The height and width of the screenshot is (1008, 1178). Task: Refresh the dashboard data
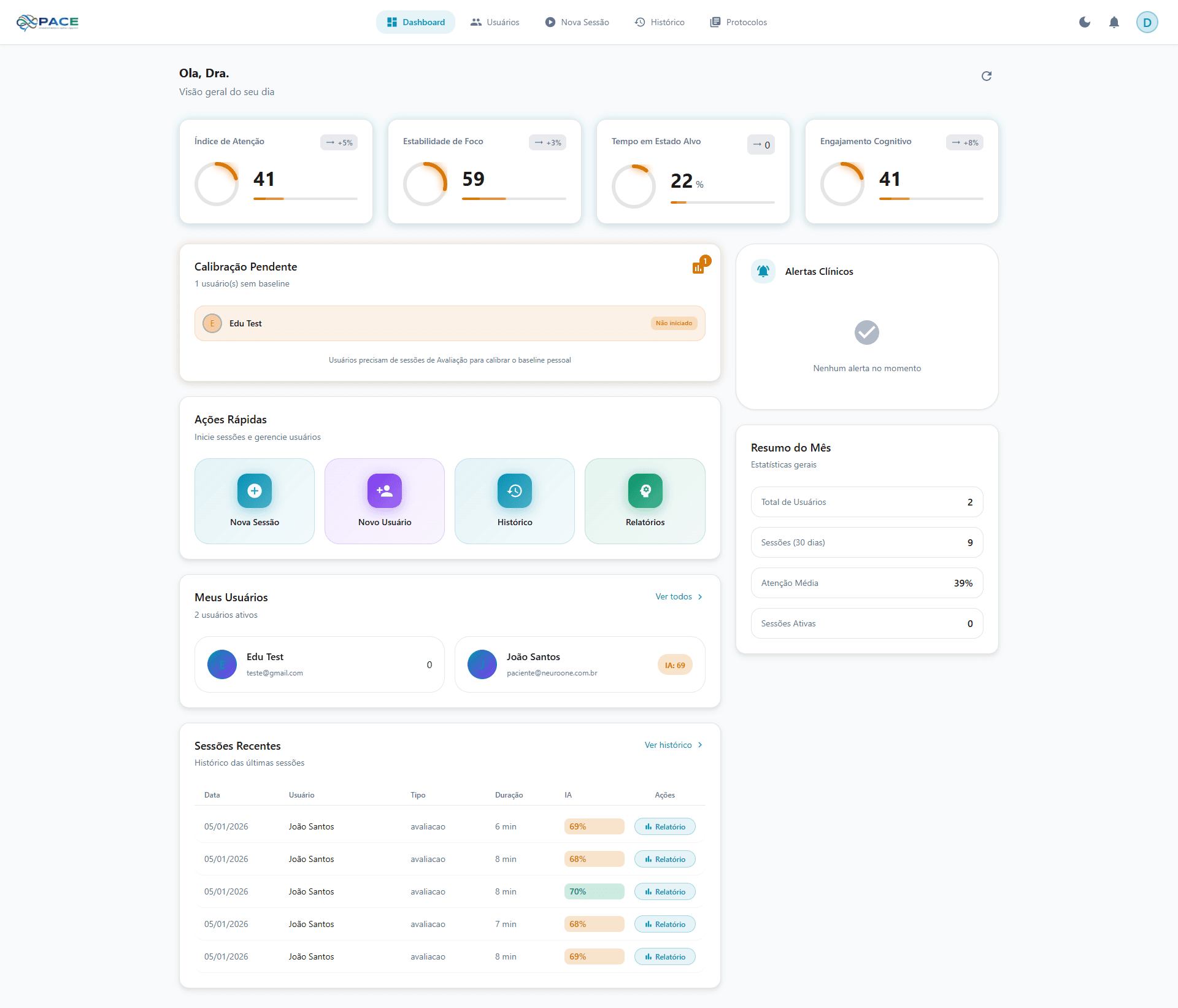[987, 76]
